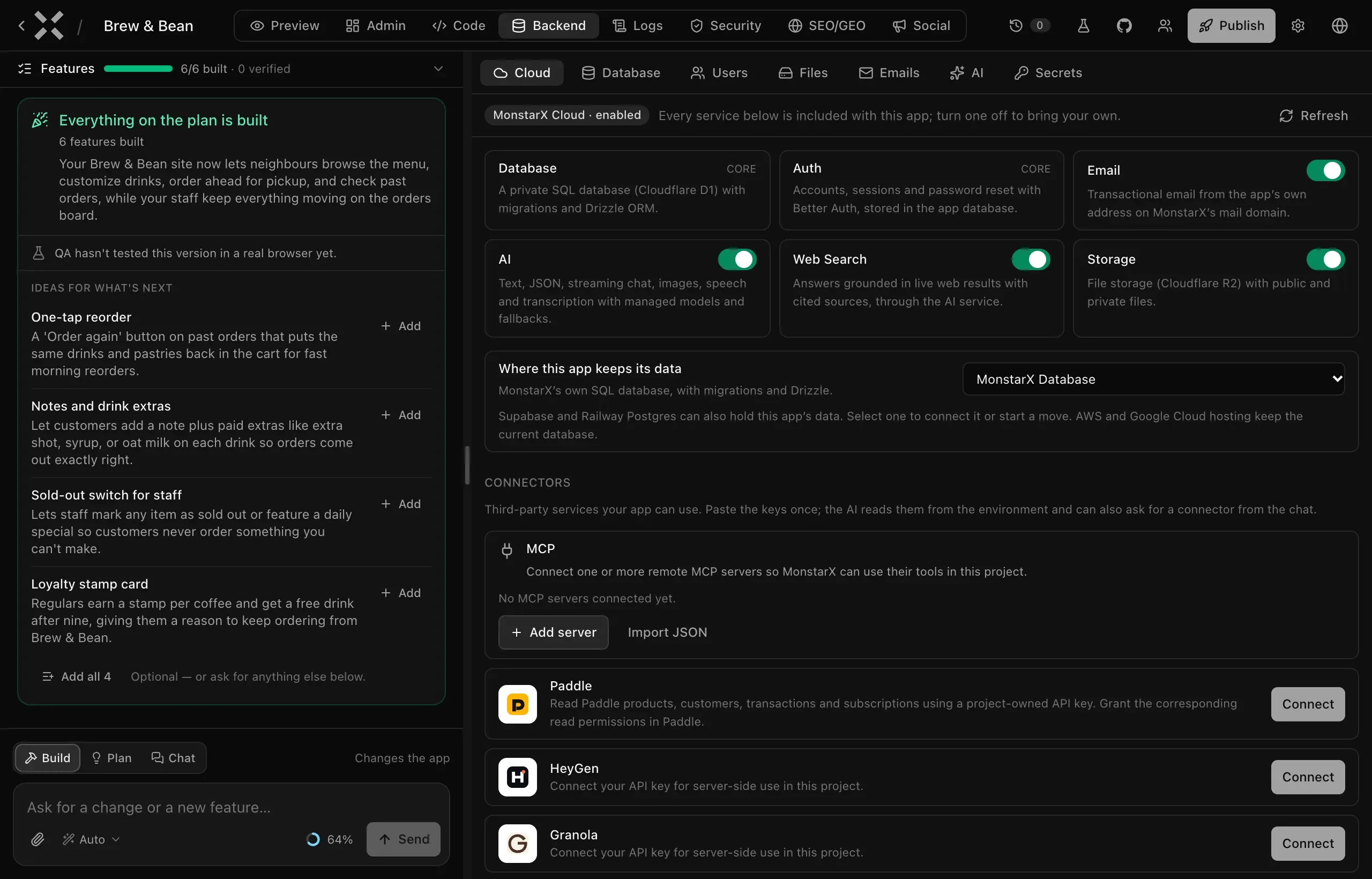Screen dimensions: 1372x879
Task: Open the MonstarX Database dropdown
Action: tap(1153, 379)
